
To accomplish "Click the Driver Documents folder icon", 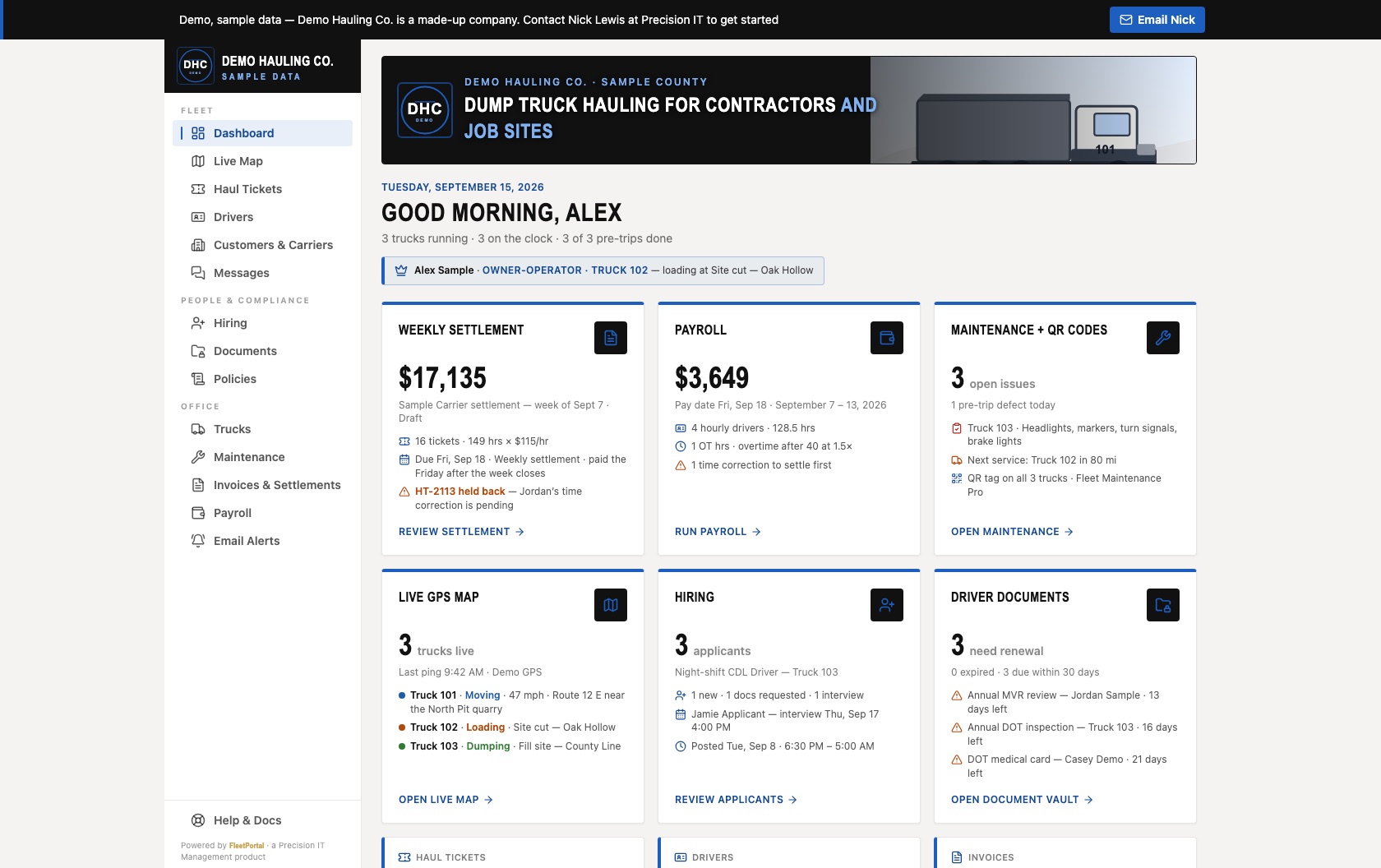I will coord(1163,605).
